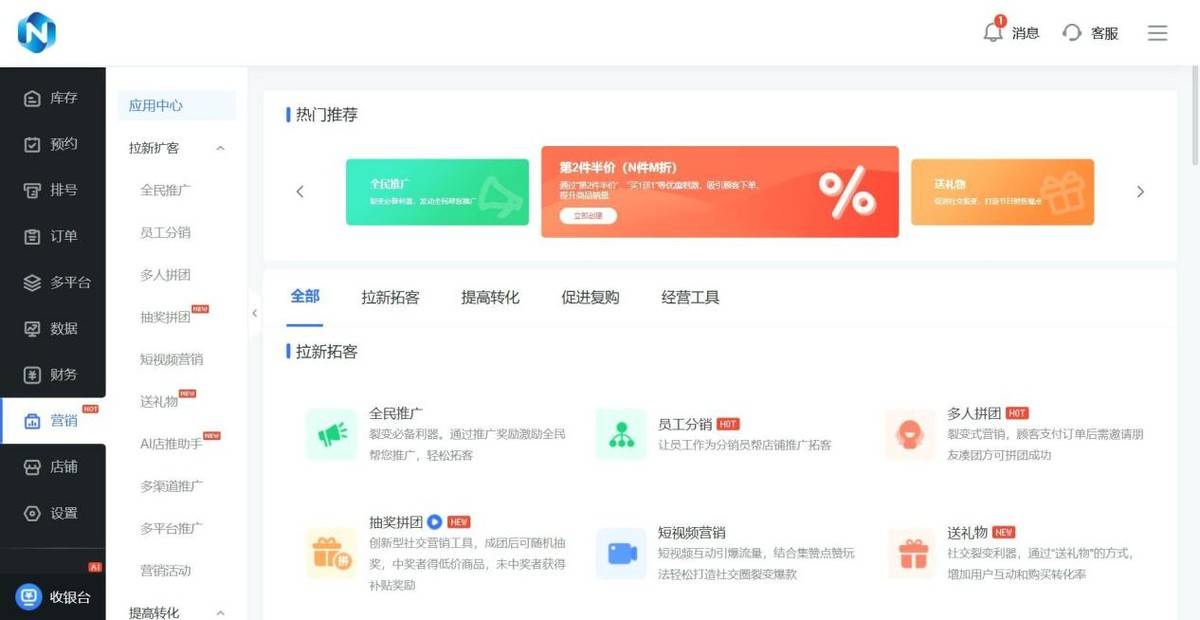This screenshot has height=620, width=1200.
Task: Open the hamburger menu at top right
Action: pyautogui.click(x=1157, y=33)
